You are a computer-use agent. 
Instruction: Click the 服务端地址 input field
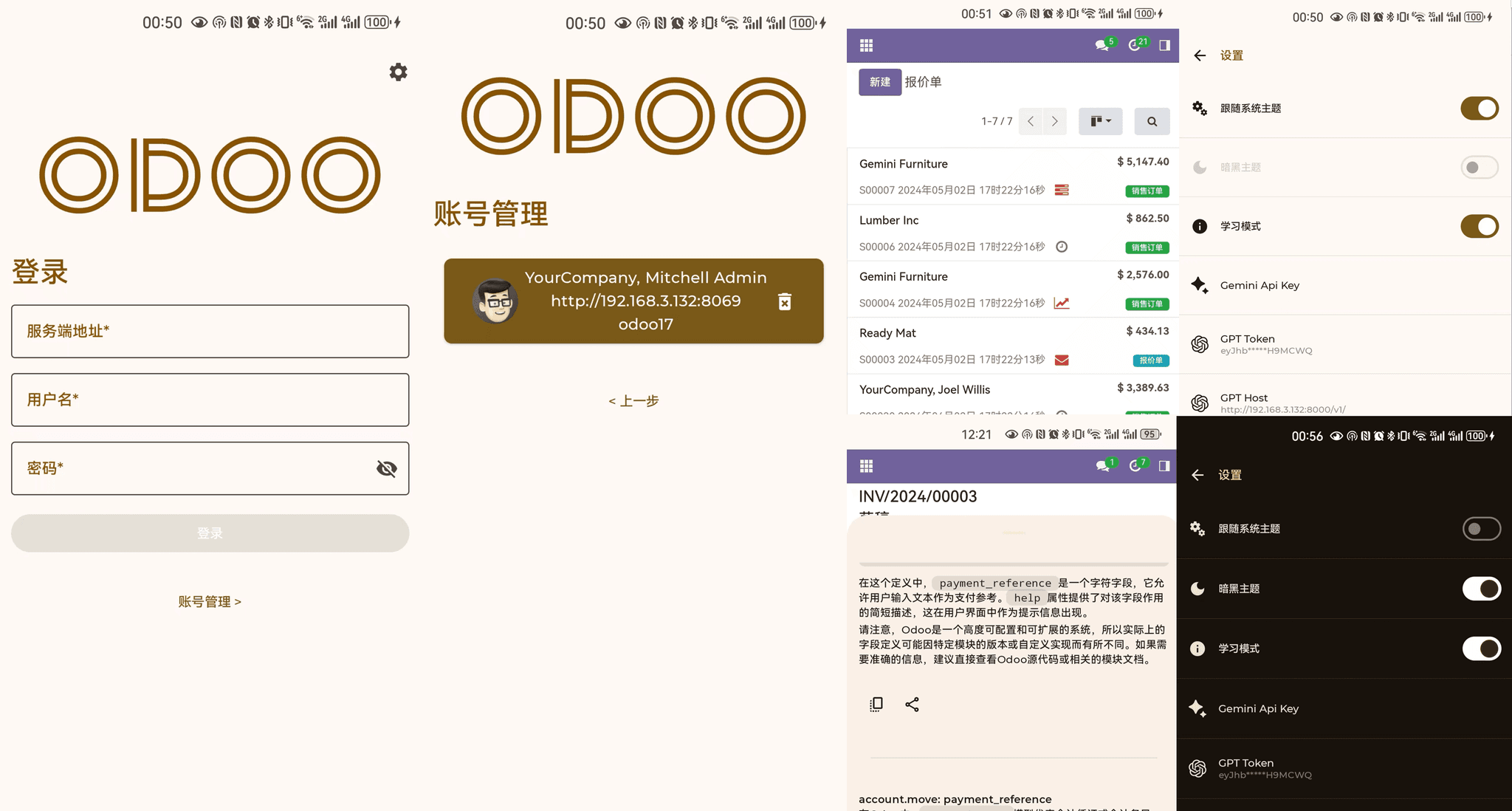210,332
